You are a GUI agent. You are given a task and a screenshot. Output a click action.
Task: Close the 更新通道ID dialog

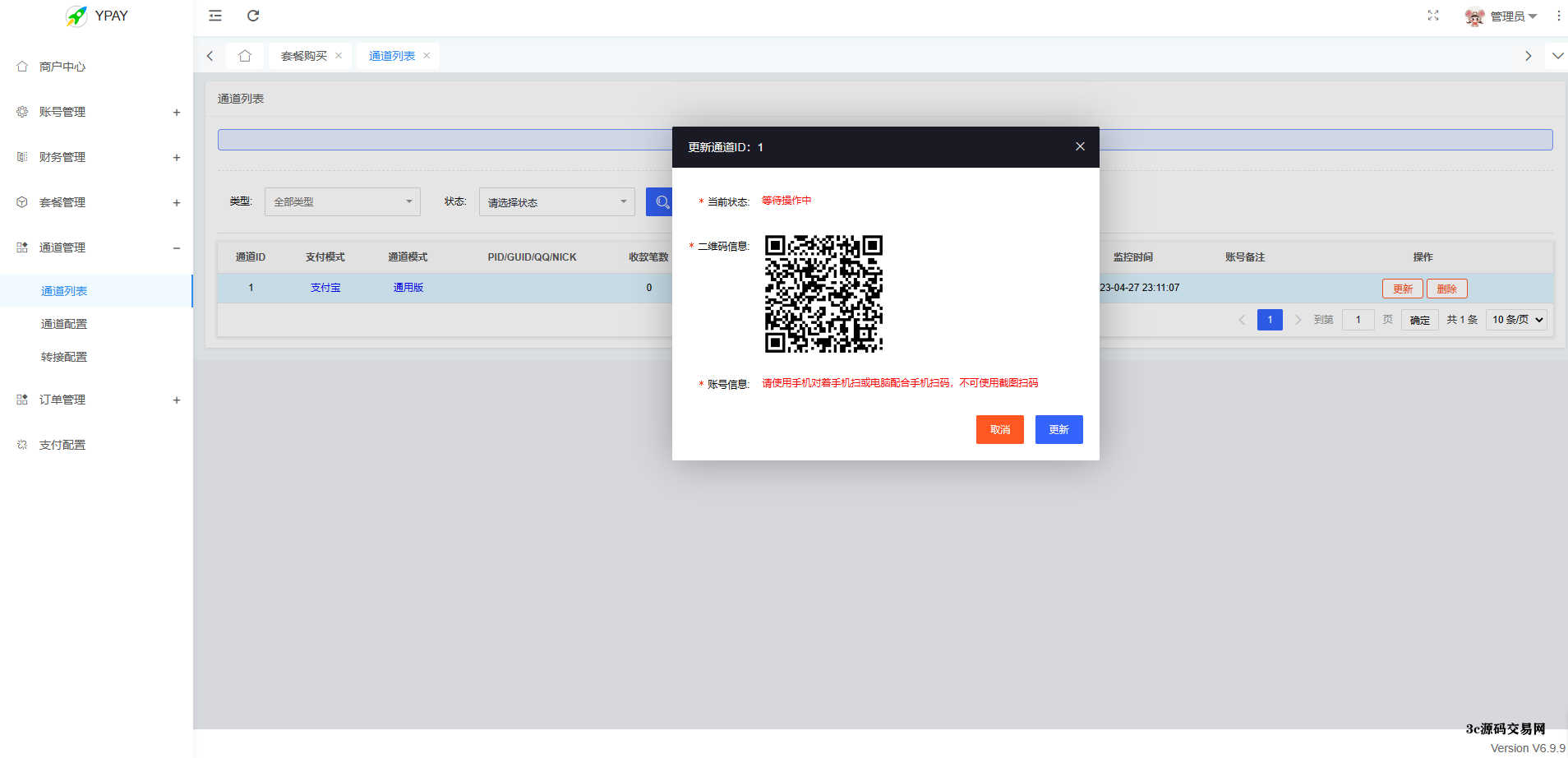point(1080,146)
